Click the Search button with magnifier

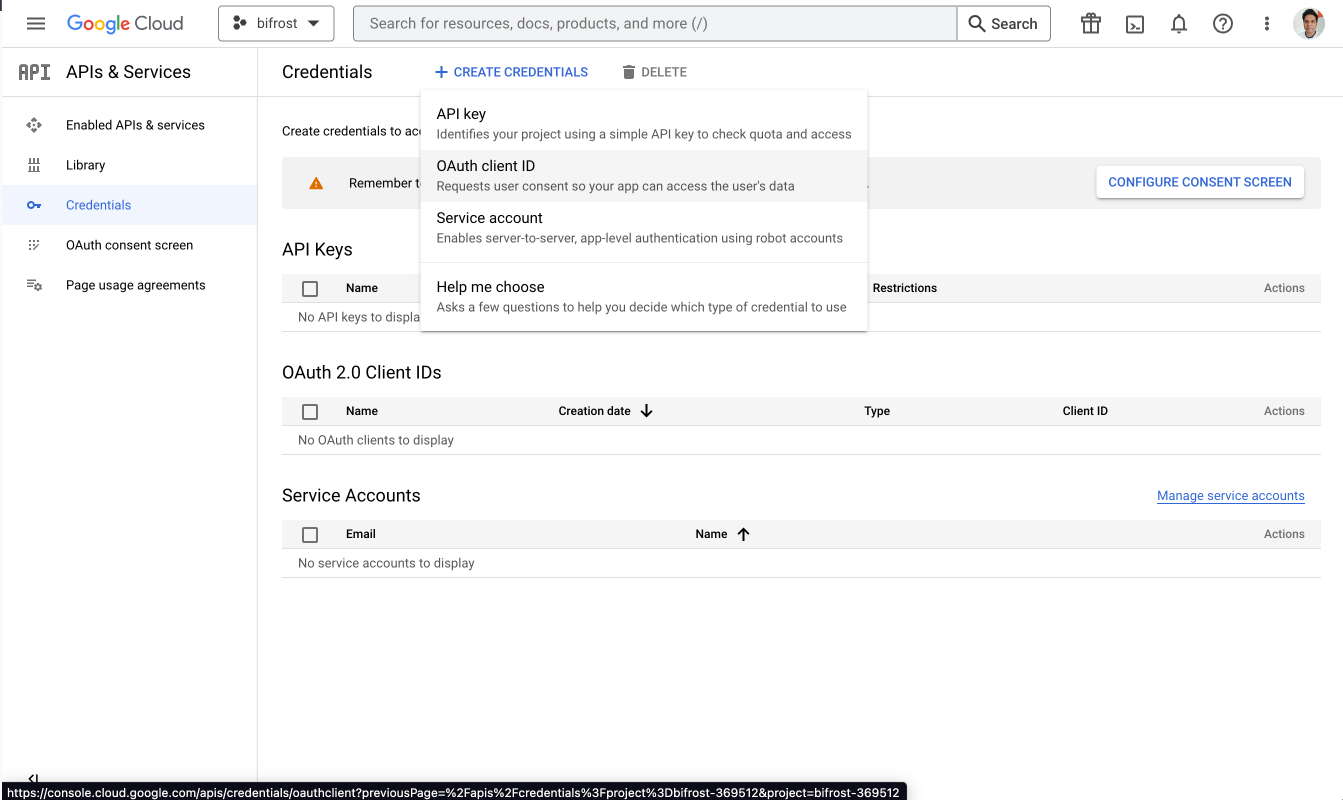1003,23
